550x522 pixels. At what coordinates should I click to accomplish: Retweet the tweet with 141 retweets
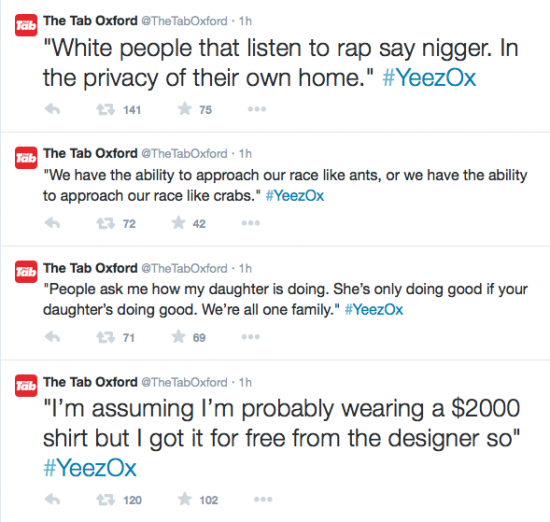pos(106,109)
